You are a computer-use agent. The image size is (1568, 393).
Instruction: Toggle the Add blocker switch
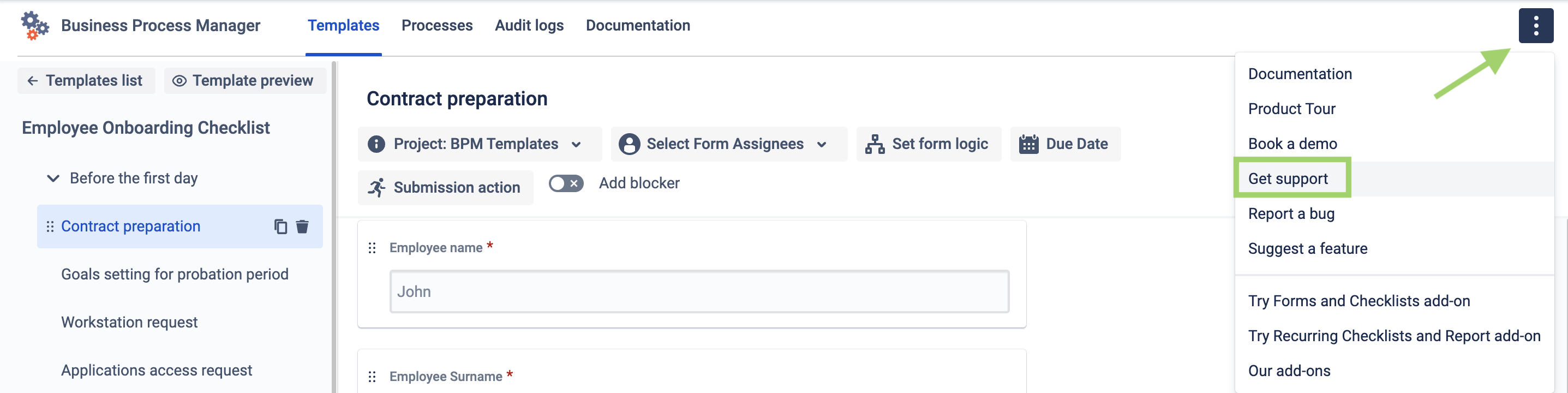point(565,183)
